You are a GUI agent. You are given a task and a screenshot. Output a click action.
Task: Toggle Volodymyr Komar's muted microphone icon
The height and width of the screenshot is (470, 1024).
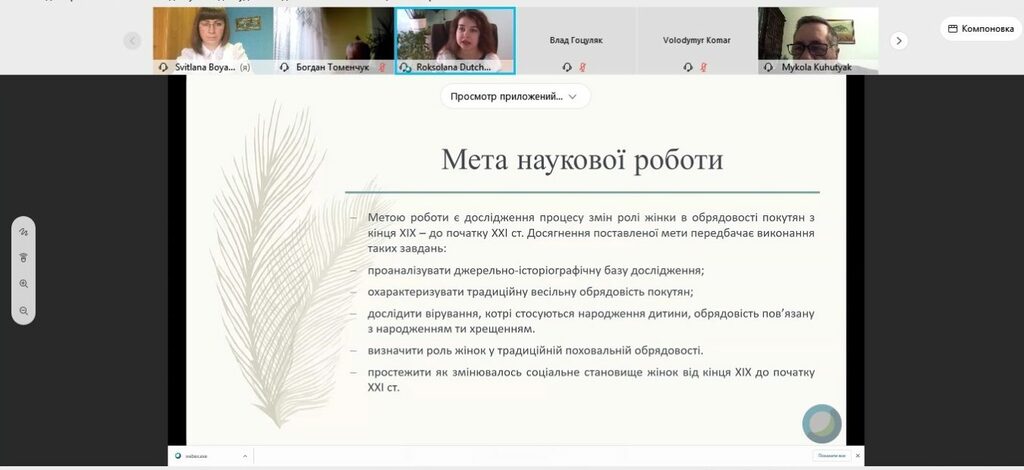[x=702, y=67]
